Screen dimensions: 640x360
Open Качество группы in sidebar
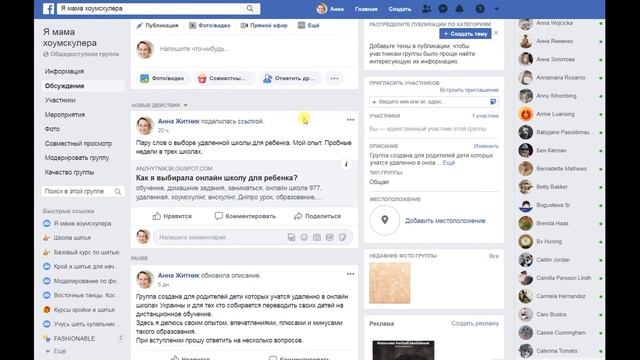69,172
